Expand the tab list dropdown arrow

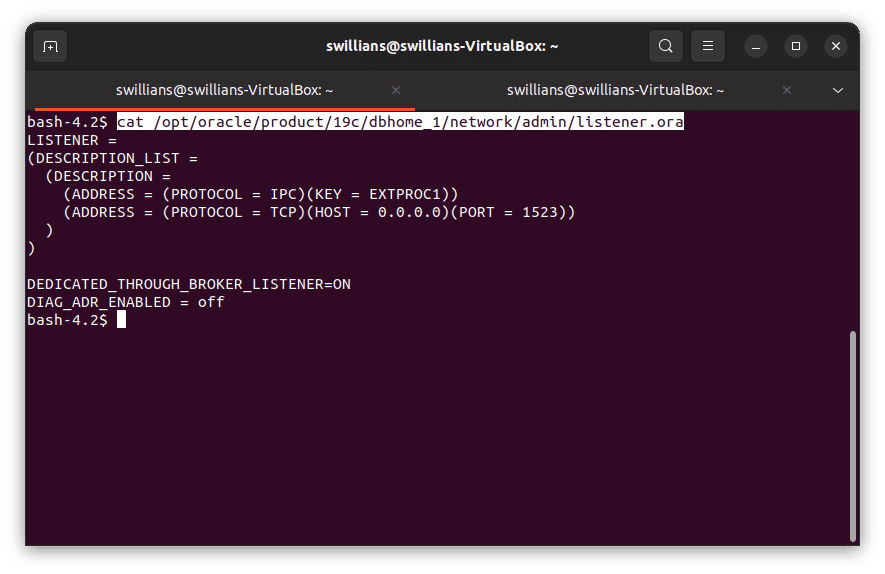coord(838,90)
